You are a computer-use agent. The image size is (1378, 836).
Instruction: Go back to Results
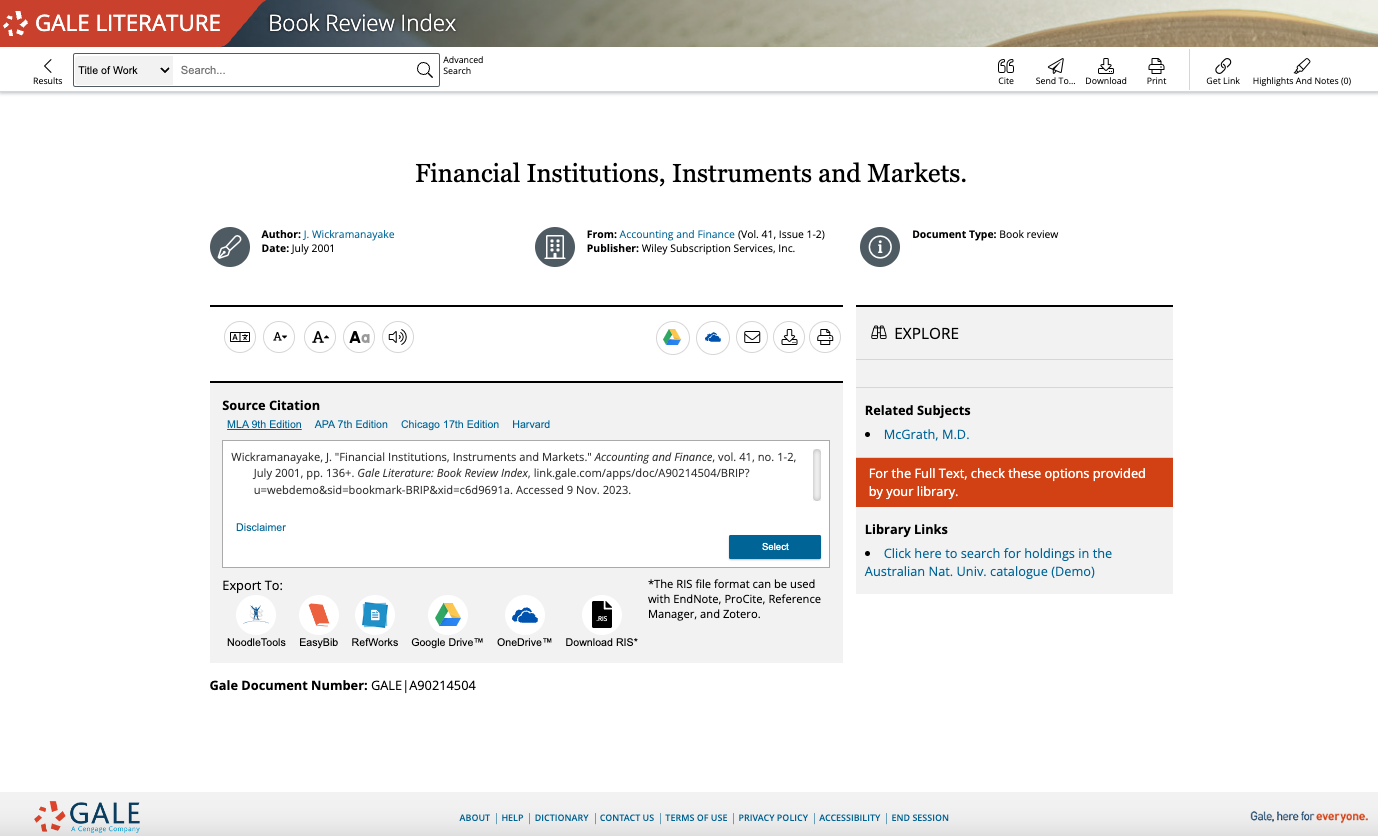point(47,71)
